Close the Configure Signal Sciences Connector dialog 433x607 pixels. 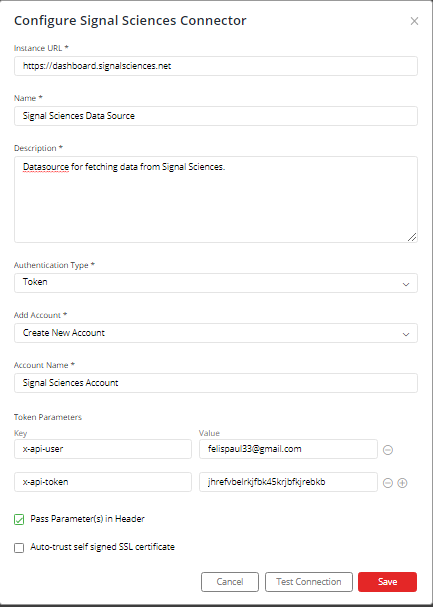coord(414,21)
